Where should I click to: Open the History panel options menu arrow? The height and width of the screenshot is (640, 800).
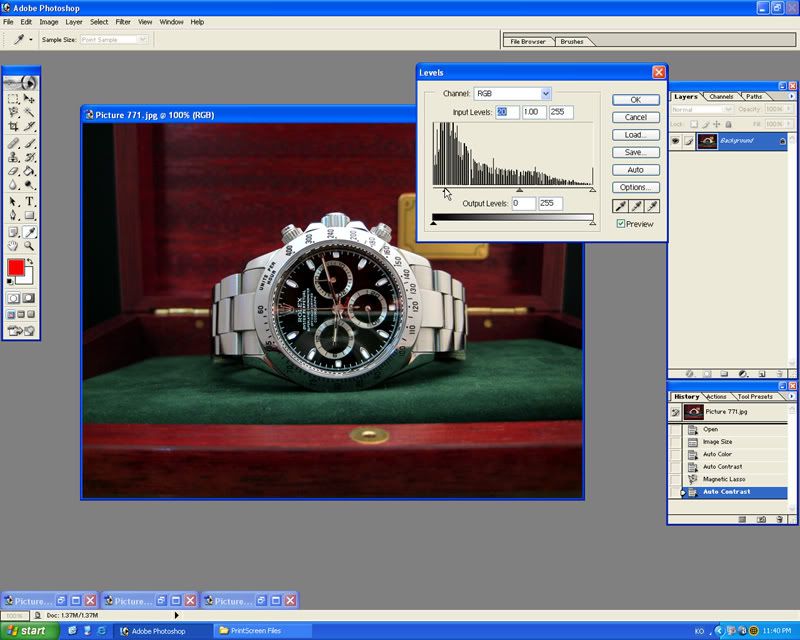791,396
